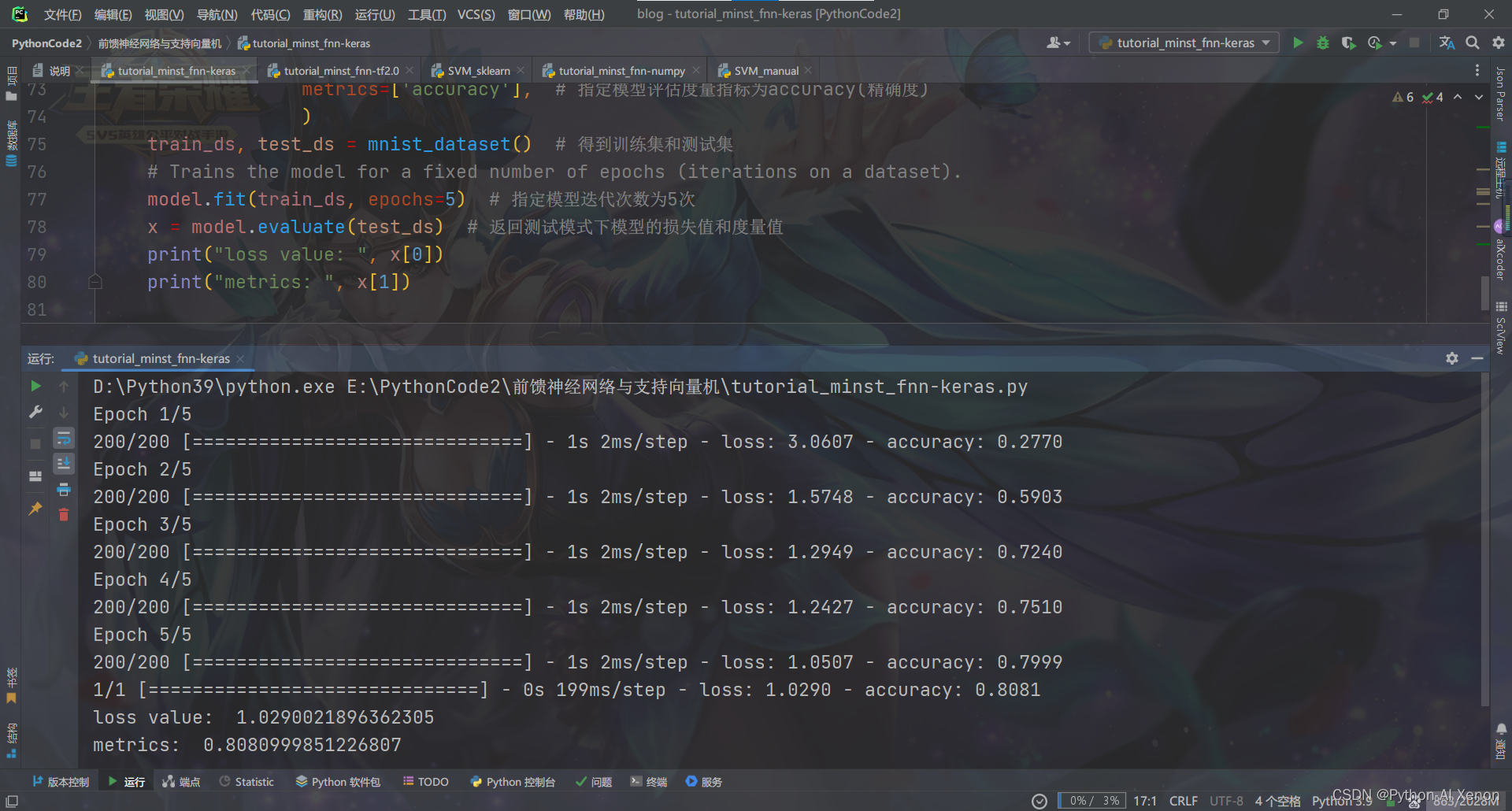Jump to next highlighted problem arrow
The image size is (1512, 811).
[x=1479, y=97]
